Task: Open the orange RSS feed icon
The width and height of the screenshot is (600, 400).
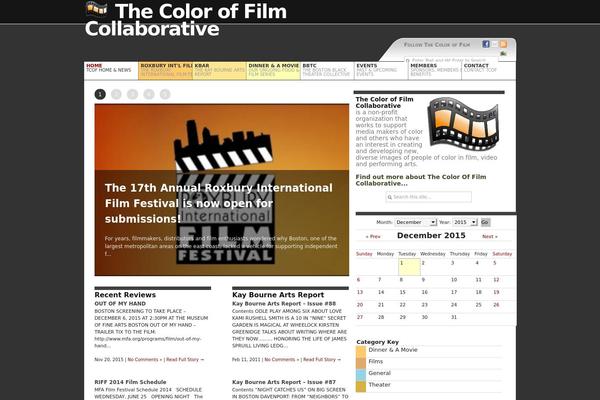Action: pos(503,44)
